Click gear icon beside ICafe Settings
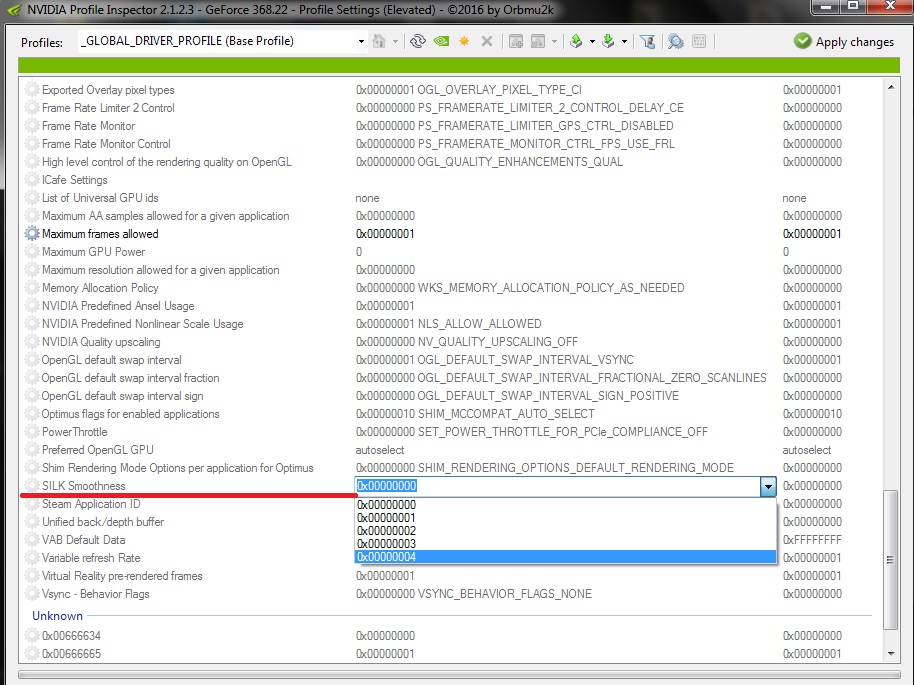 click(x=31, y=180)
